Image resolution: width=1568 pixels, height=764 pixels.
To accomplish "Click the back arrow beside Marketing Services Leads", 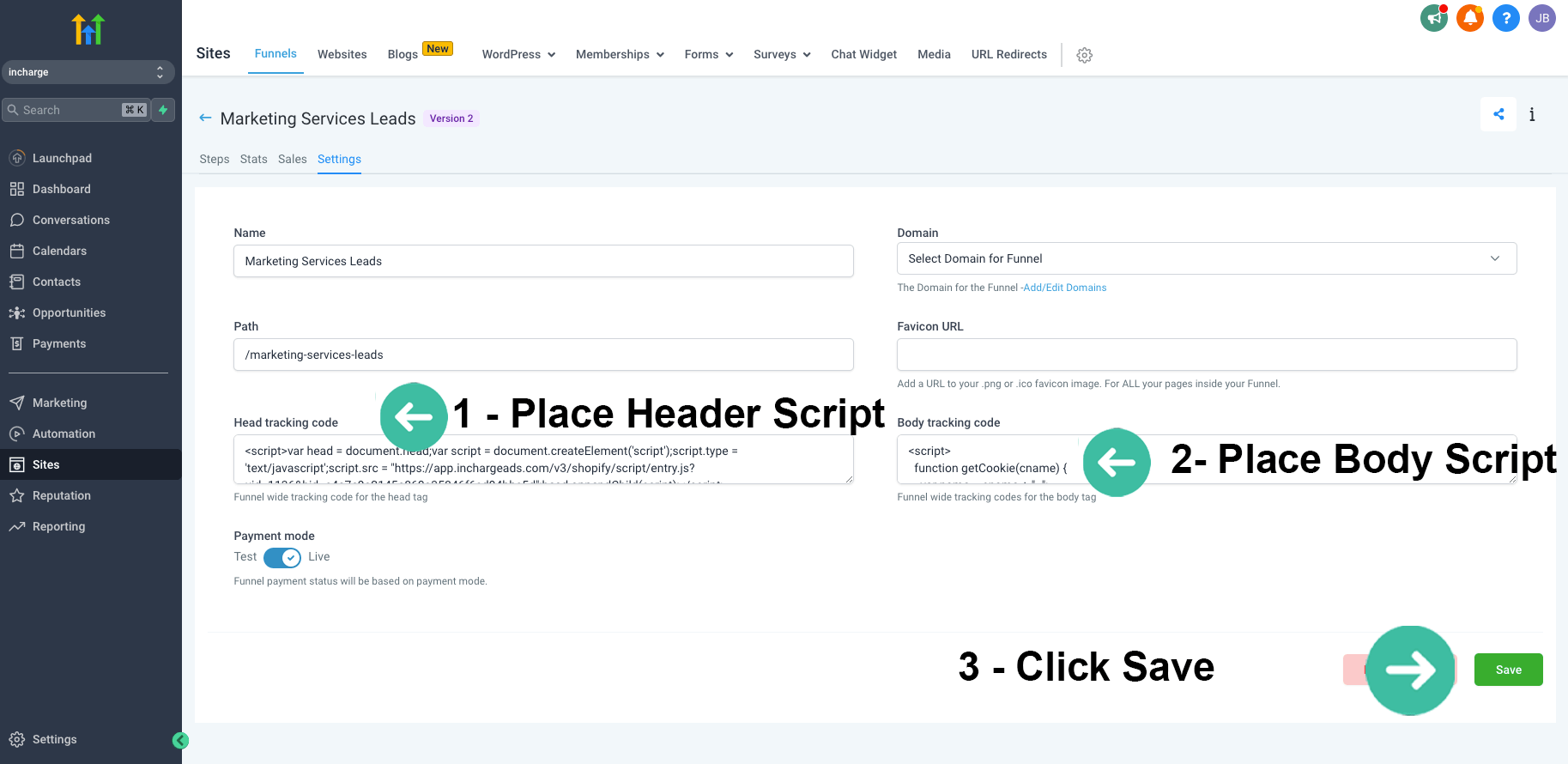I will tap(205, 118).
